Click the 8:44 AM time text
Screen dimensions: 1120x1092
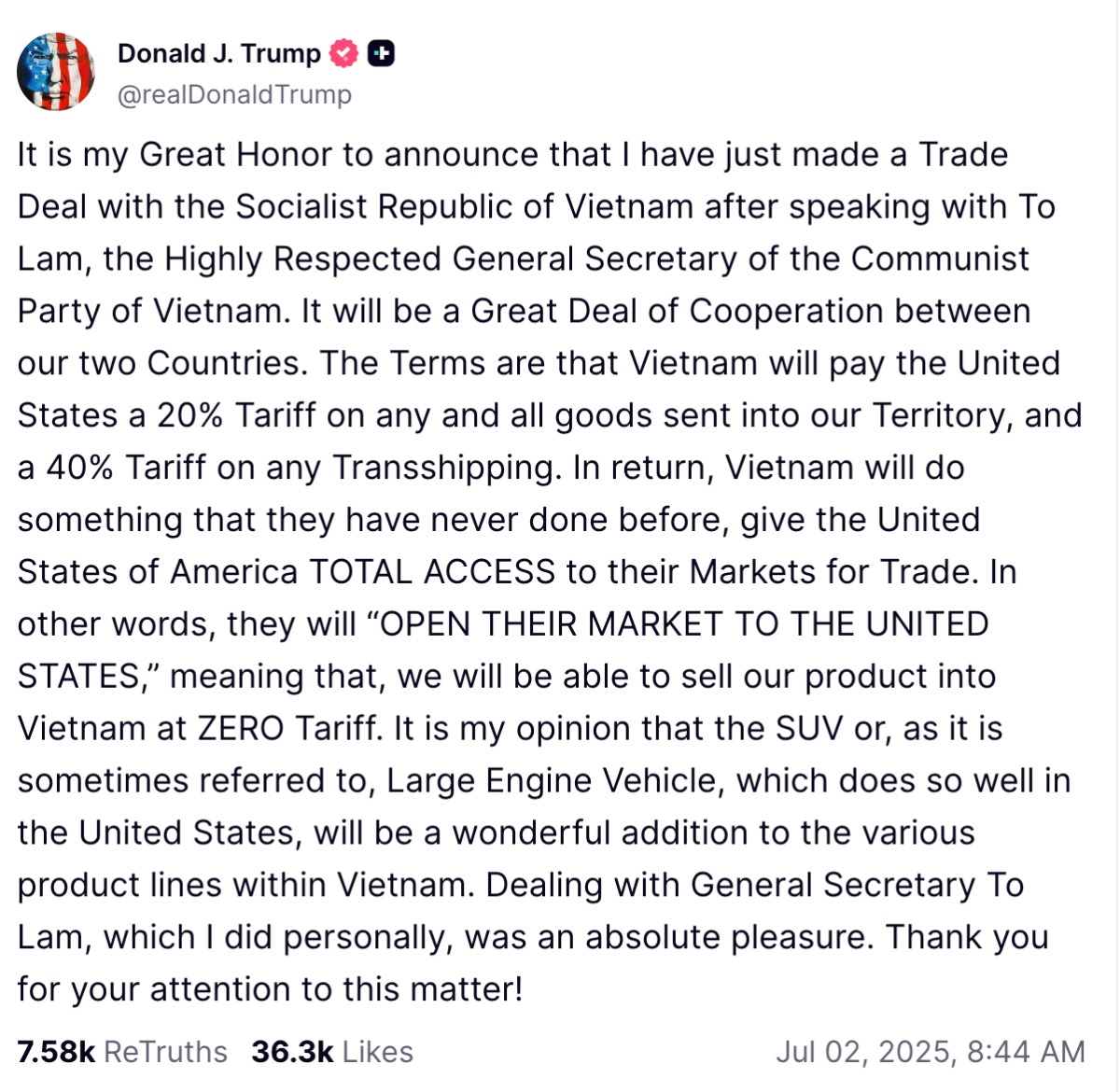pos(1026,1052)
